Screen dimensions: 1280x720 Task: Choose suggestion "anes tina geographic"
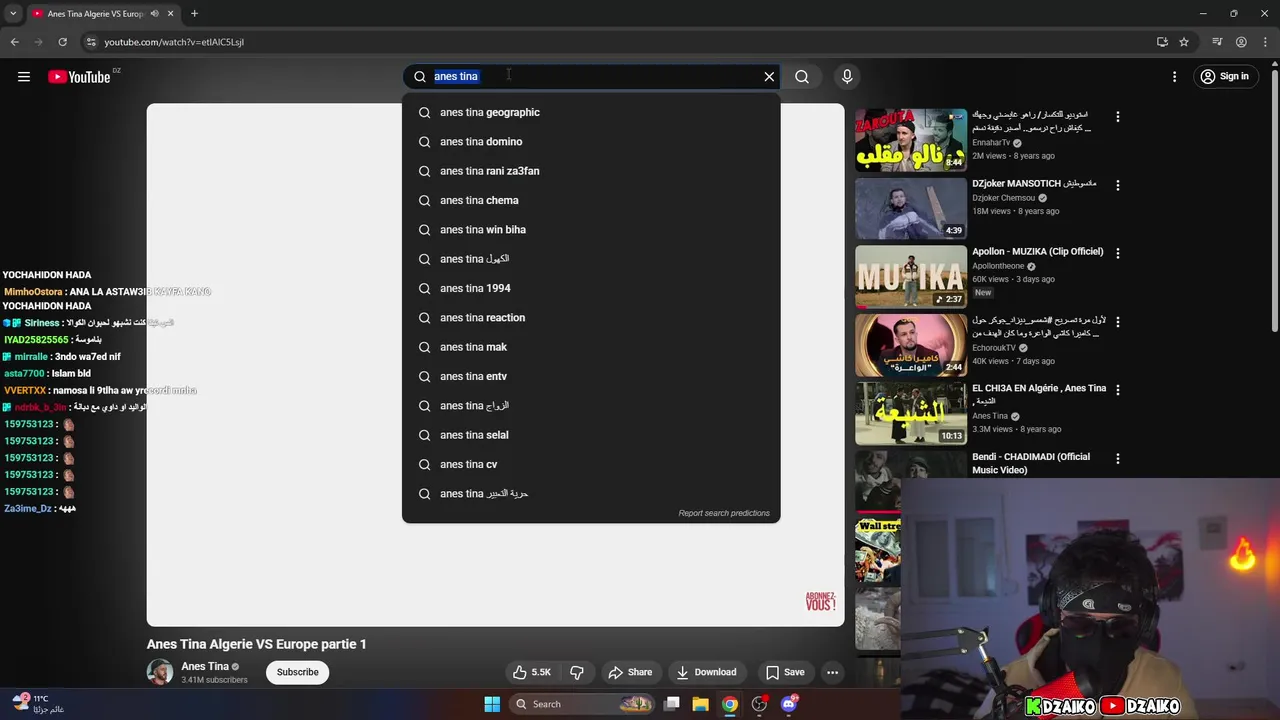tap(591, 112)
